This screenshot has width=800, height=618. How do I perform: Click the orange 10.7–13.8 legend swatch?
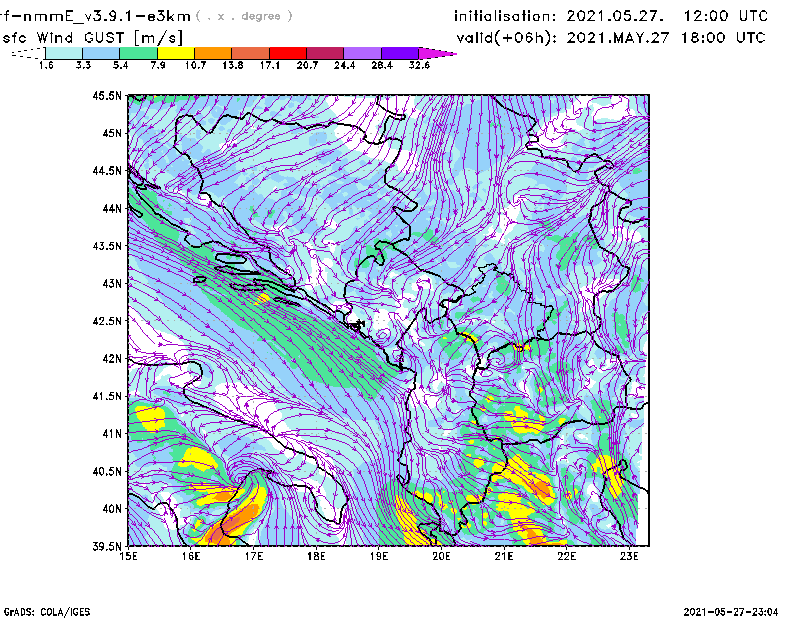click(x=213, y=53)
